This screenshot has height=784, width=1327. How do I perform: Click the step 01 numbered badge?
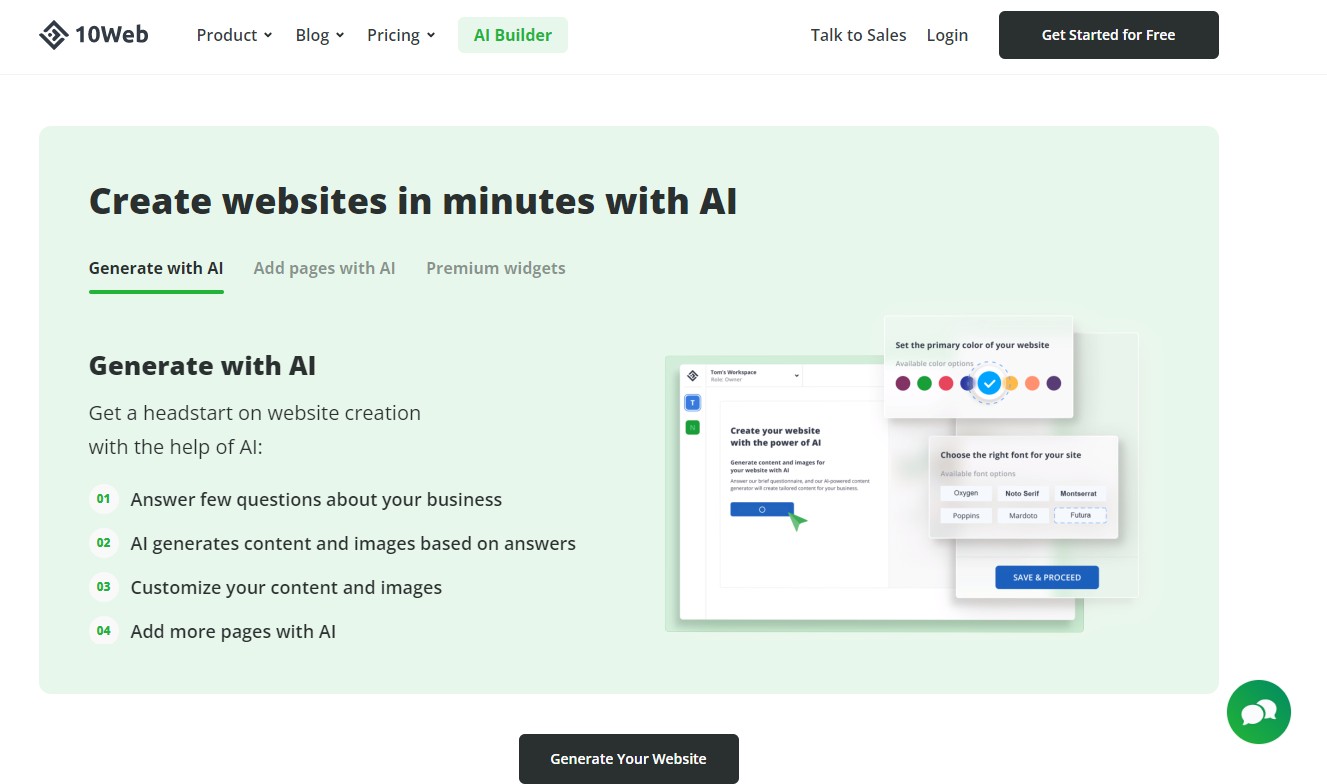click(x=104, y=498)
